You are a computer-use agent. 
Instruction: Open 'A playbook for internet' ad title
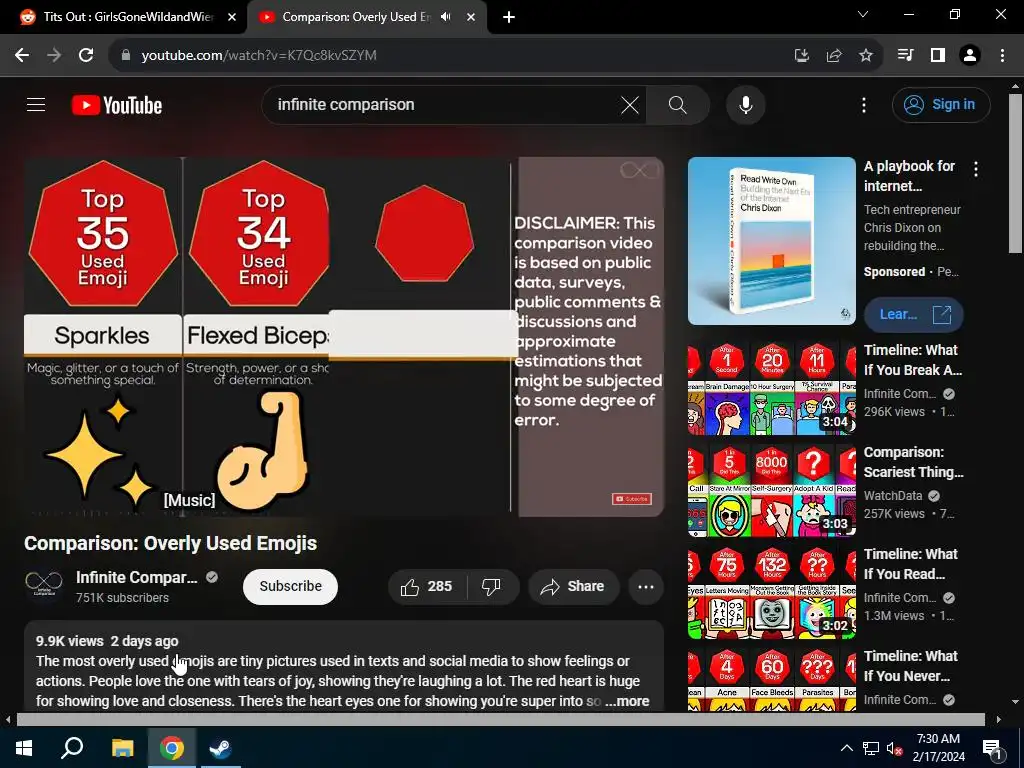coord(909,176)
